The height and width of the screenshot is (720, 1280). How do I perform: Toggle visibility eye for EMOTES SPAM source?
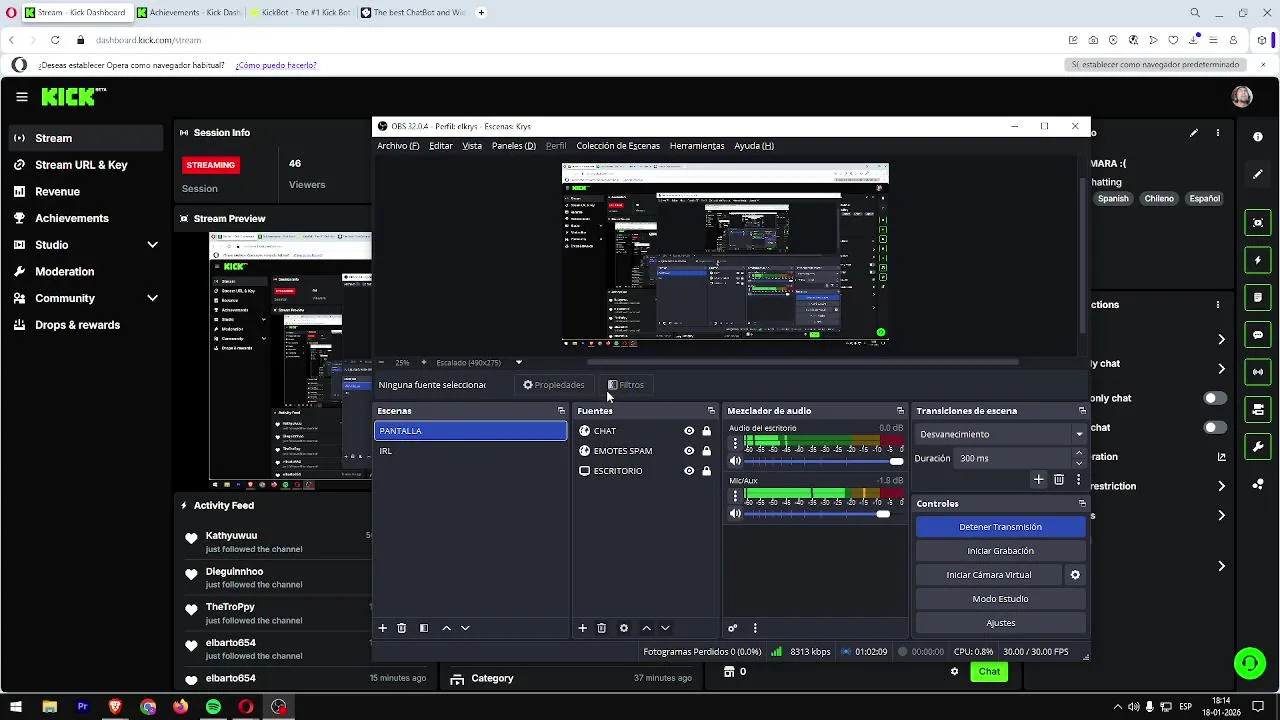click(689, 451)
